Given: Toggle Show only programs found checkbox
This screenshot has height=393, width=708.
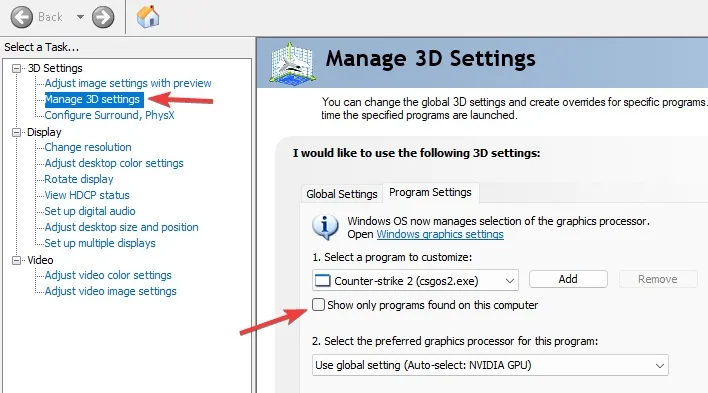Looking at the screenshot, I should [318, 304].
